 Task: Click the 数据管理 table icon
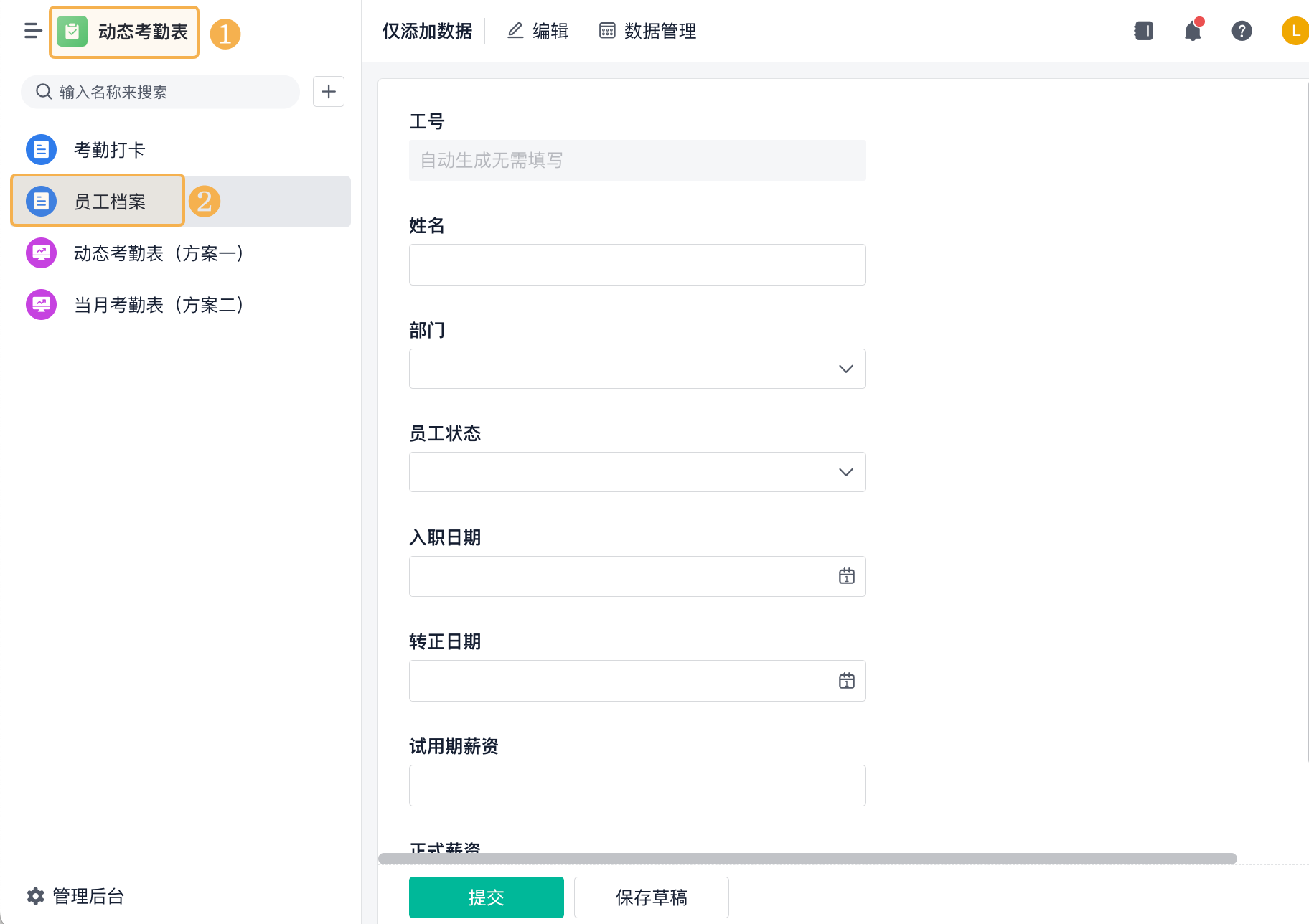[607, 31]
